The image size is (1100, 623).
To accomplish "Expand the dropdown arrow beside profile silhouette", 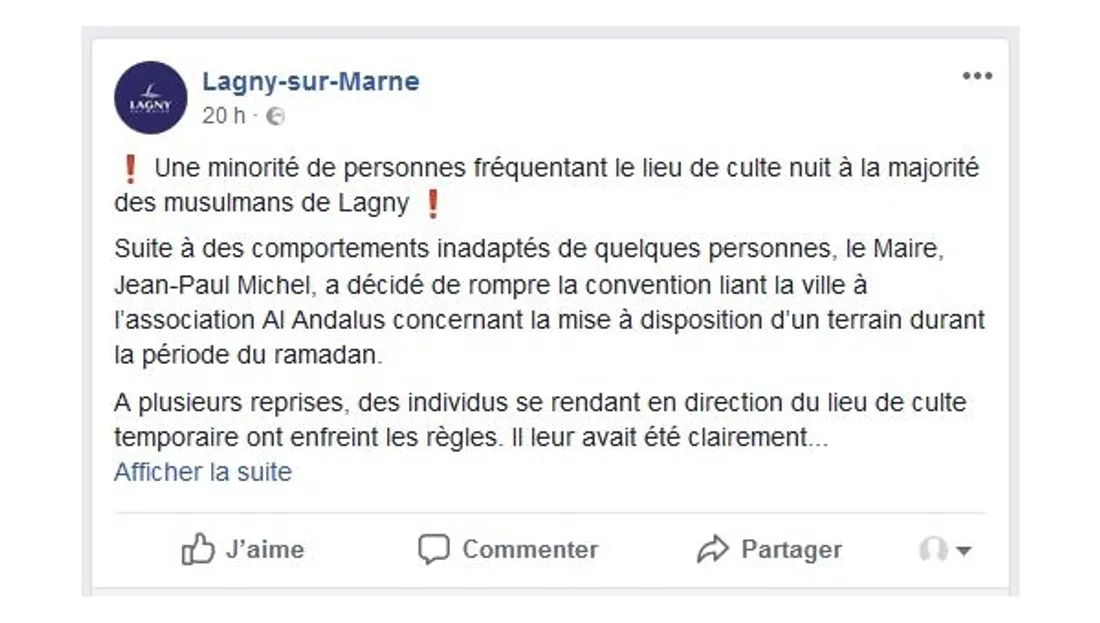I will pyautogui.click(x=963, y=550).
